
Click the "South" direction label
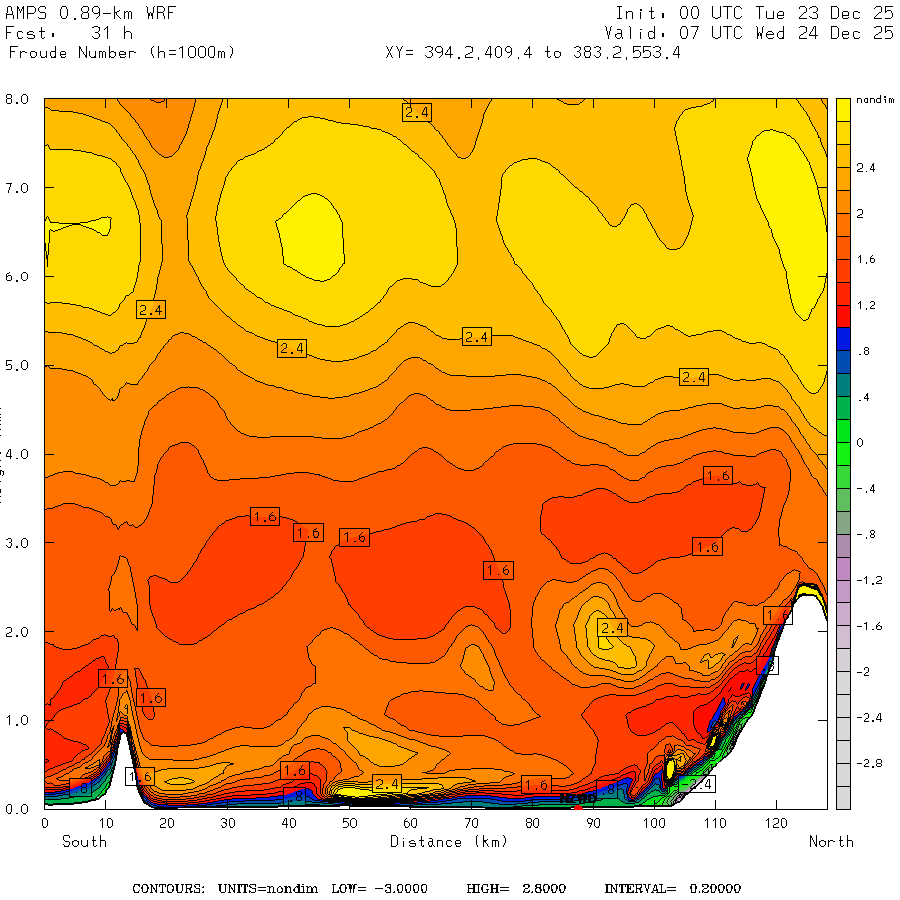click(84, 842)
